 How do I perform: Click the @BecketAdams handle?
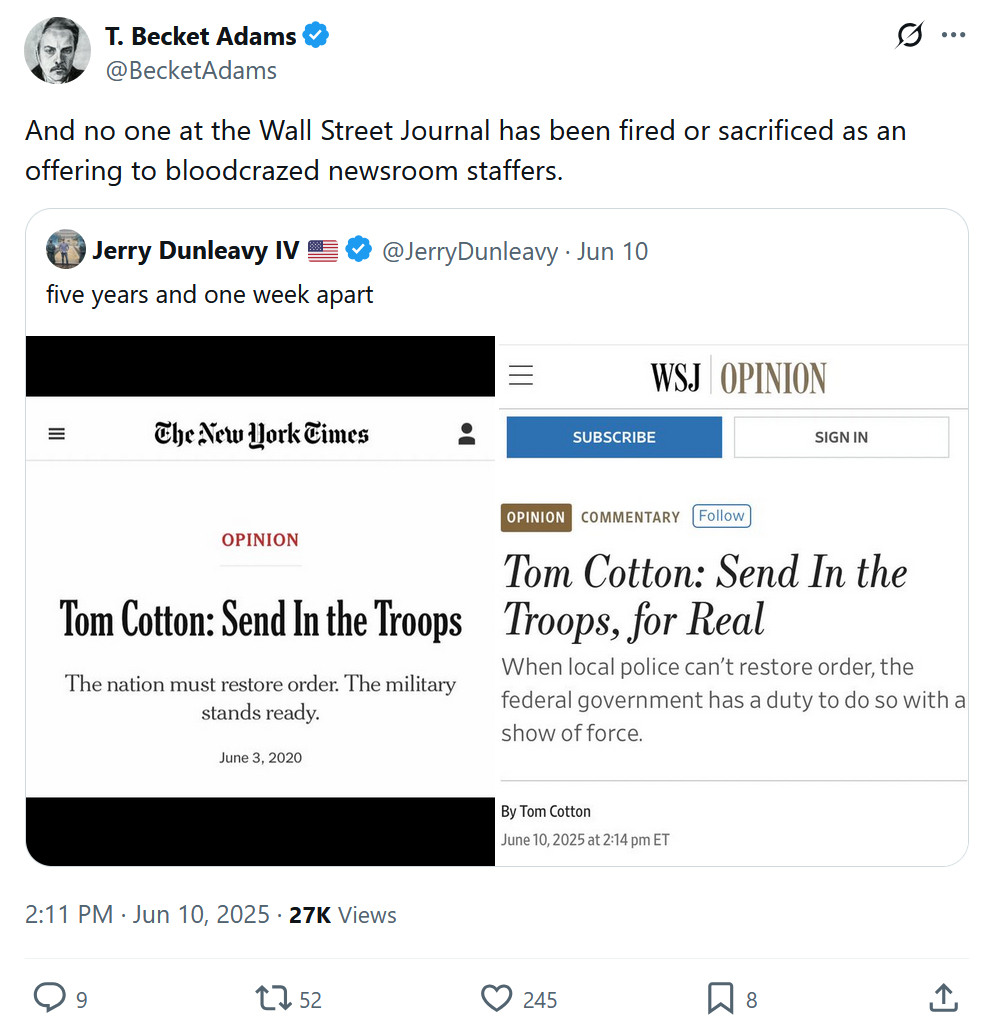[190, 70]
